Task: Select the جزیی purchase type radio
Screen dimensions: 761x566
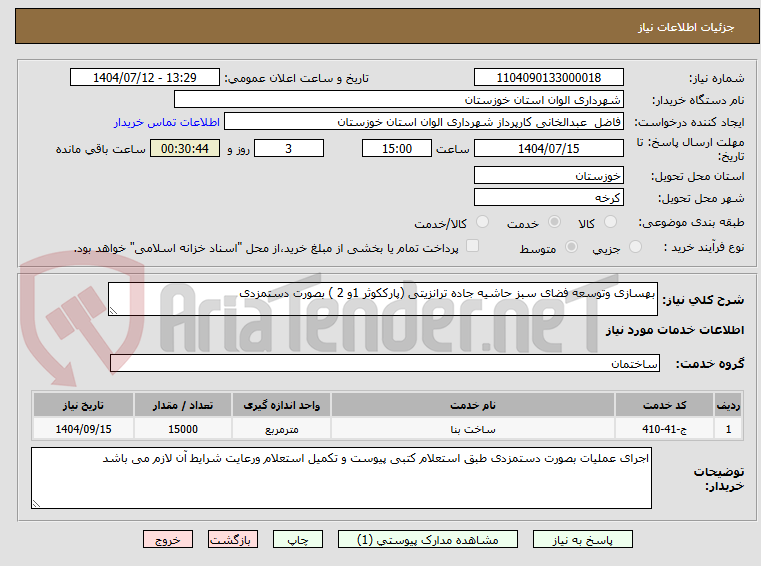Action: (x=635, y=247)
